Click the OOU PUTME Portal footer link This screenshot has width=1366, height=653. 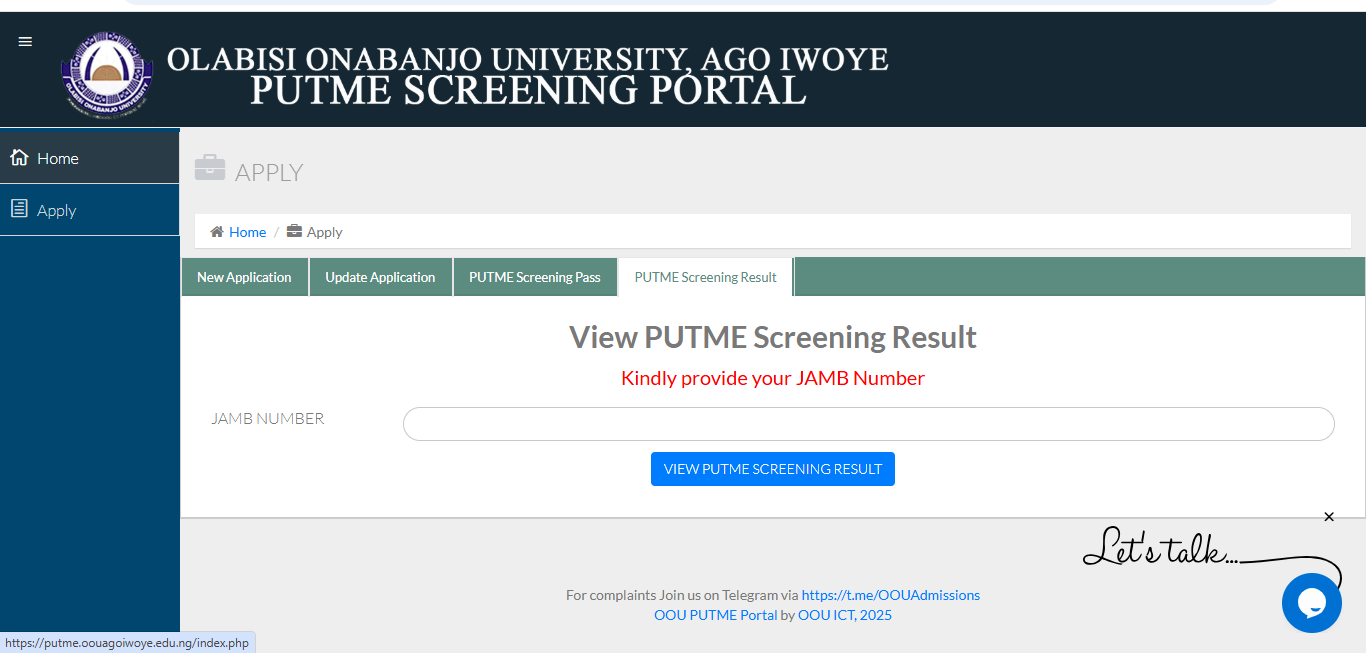coord(716,614)
